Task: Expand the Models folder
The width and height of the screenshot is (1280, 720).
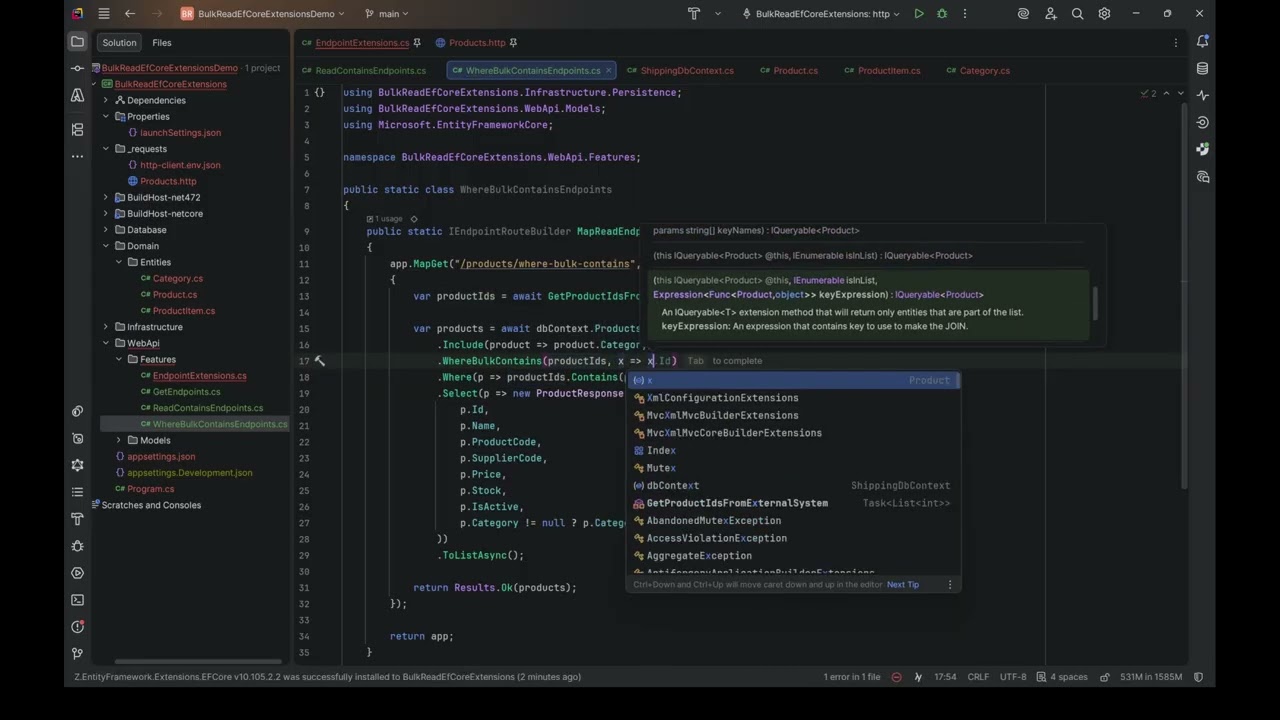Action: tap(119, 440)
